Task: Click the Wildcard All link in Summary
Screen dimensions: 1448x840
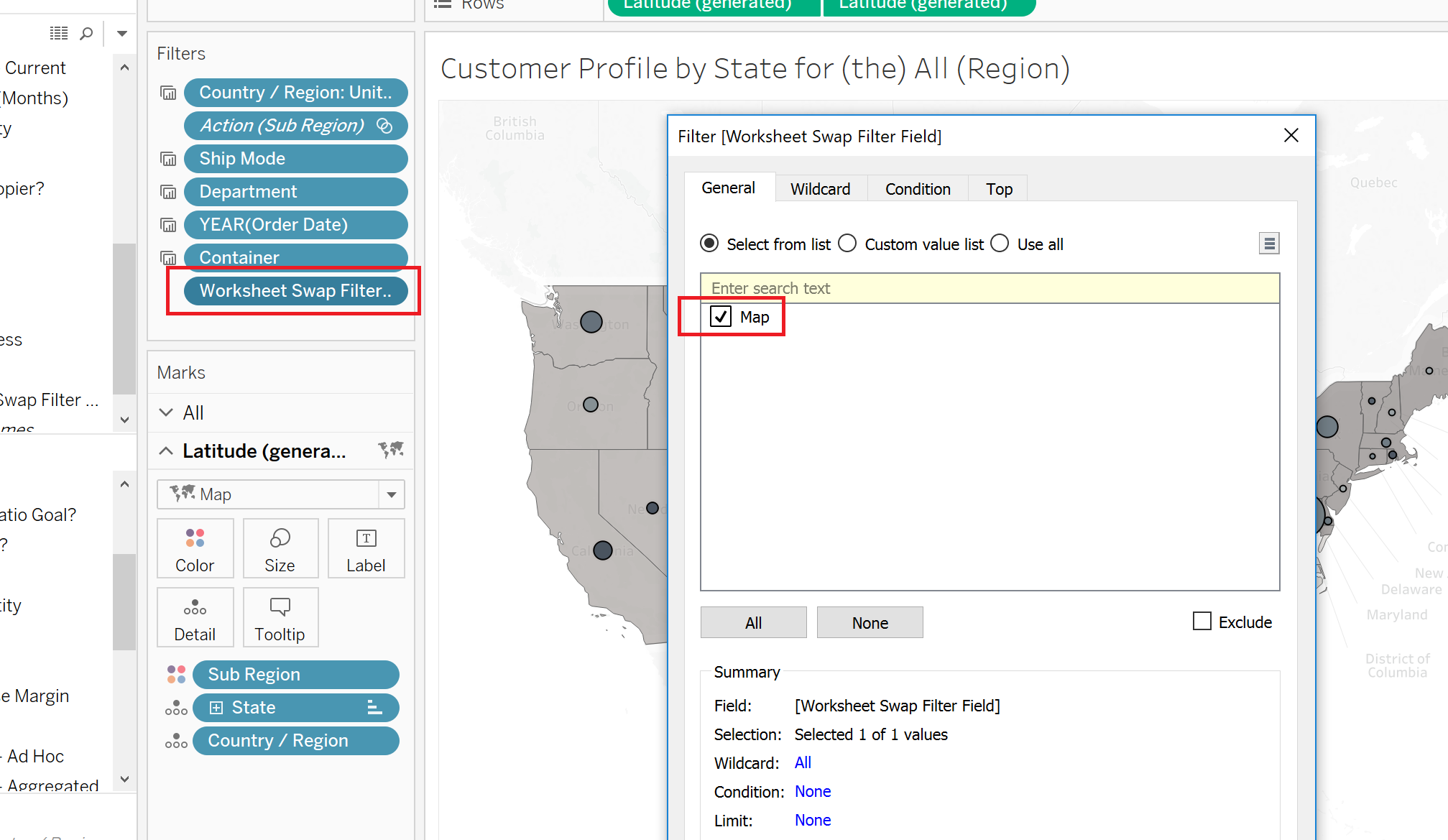Action: pyautogui.click(x=803, y=763)
